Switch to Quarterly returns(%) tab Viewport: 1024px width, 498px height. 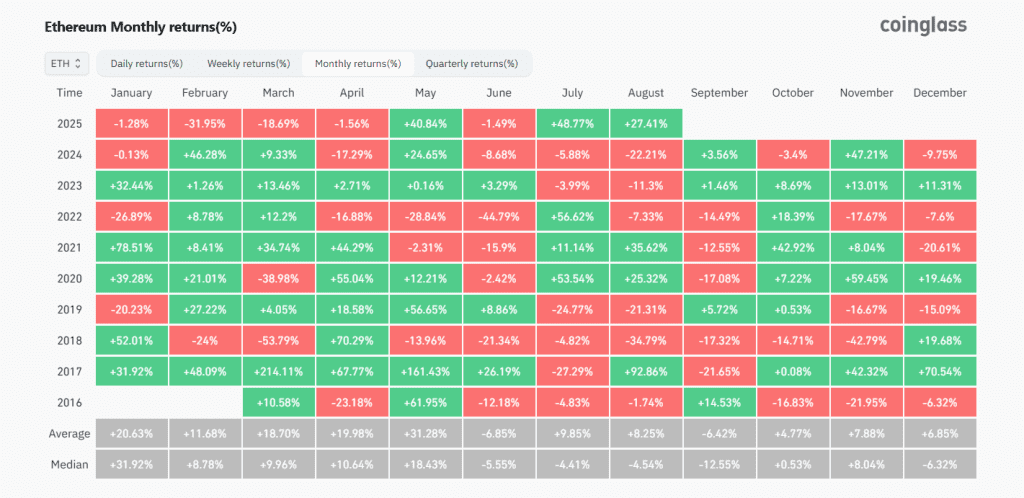click(x=472, y=64)
